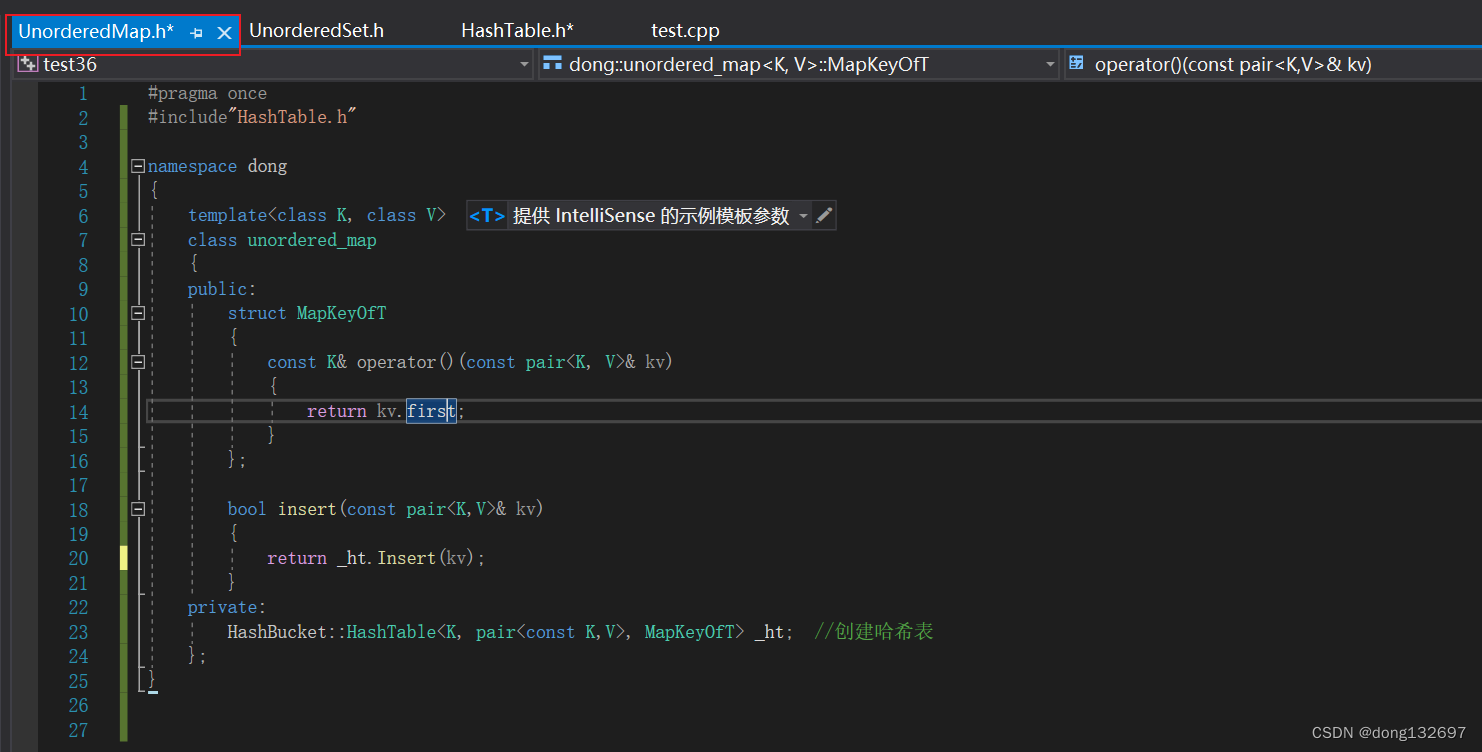Open the operator() member navigation dropdown
The width and height of the screenshot is (1482, 752).
[1272, 64]
